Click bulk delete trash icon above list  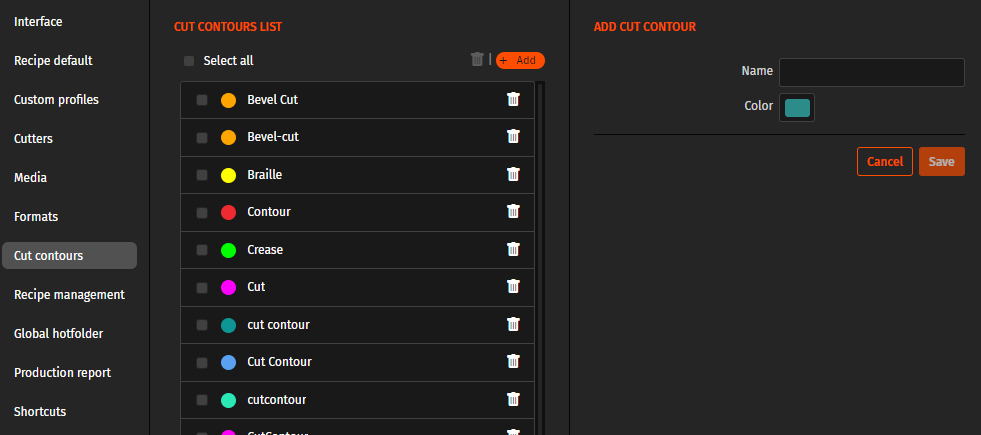pyautogui.click(x=477, y=60)
